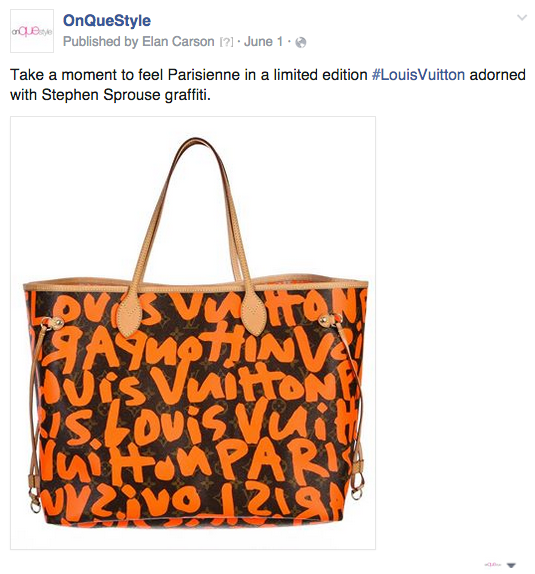535x574 pixels.
Task: Open the Louis Vuitton graffiti bag photo
Action: 193,333
